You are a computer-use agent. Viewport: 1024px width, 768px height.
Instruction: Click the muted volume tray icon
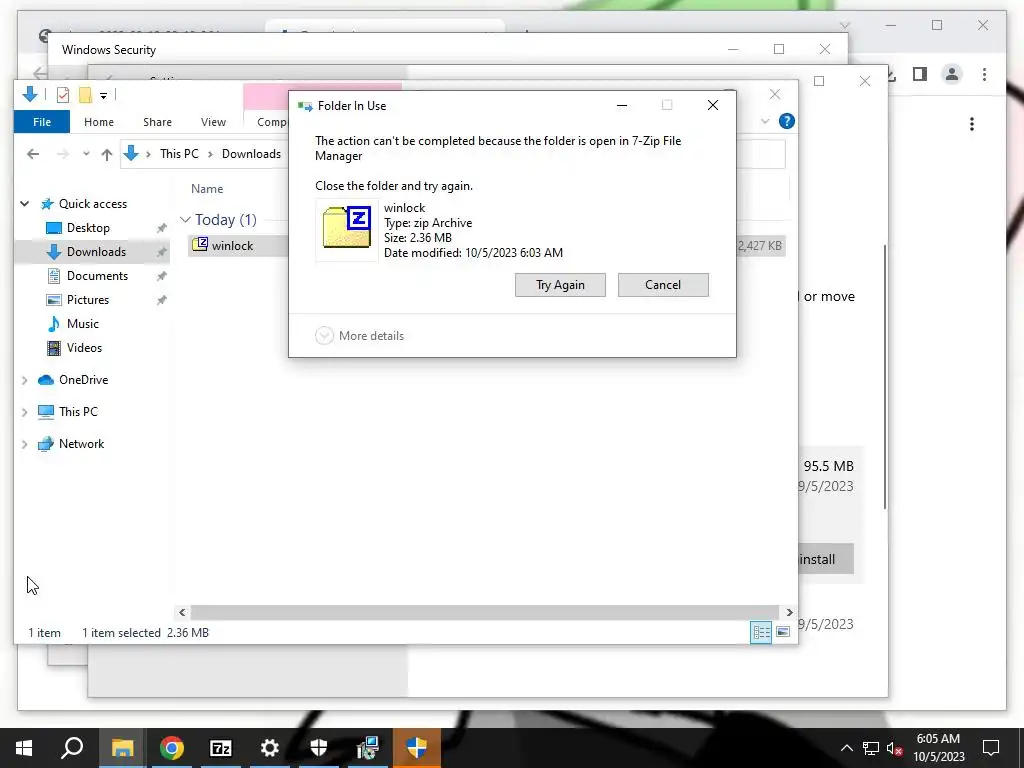(x=894, y=748)
